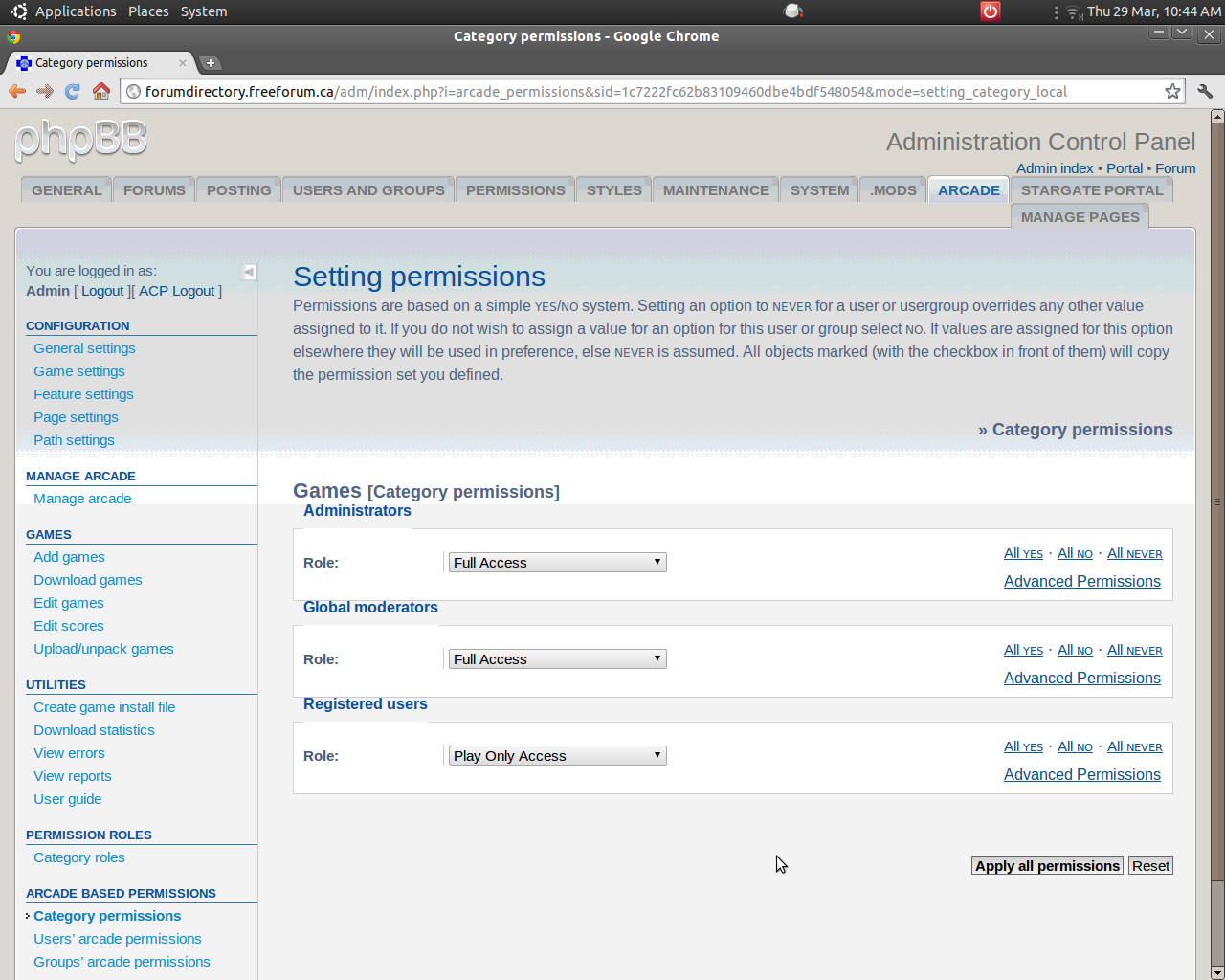The width and height of the screenshot is (1225, 980).
Task: Switch to the GENERAL tab
Action: [67, 189]
